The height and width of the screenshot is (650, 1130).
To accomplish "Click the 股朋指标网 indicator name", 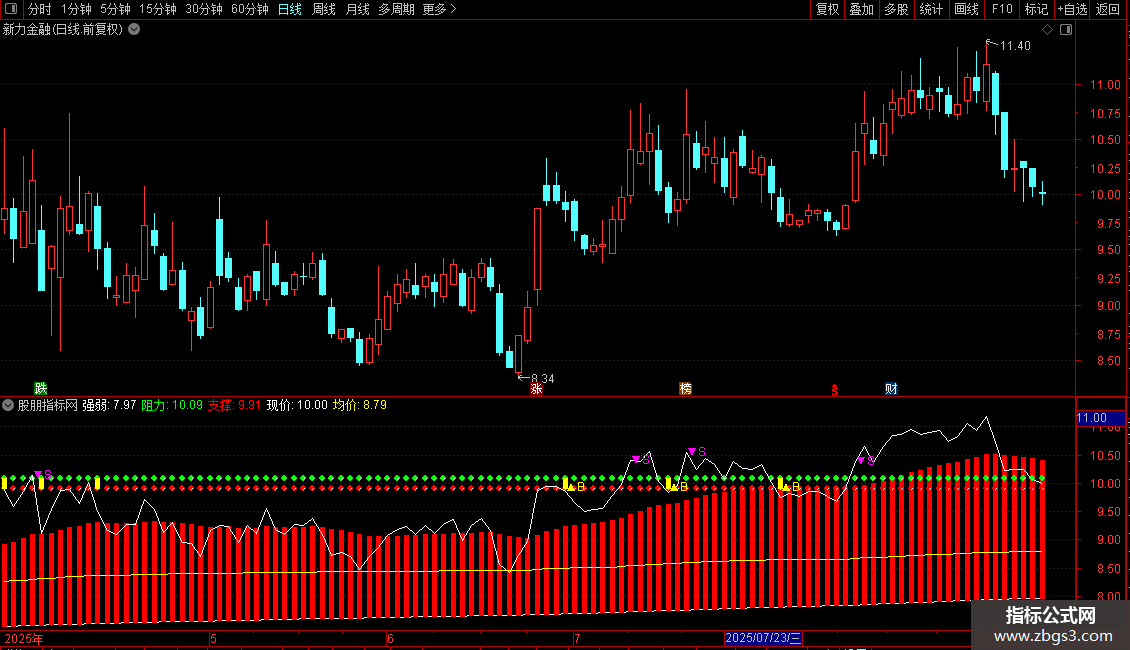I will [48, 405].
